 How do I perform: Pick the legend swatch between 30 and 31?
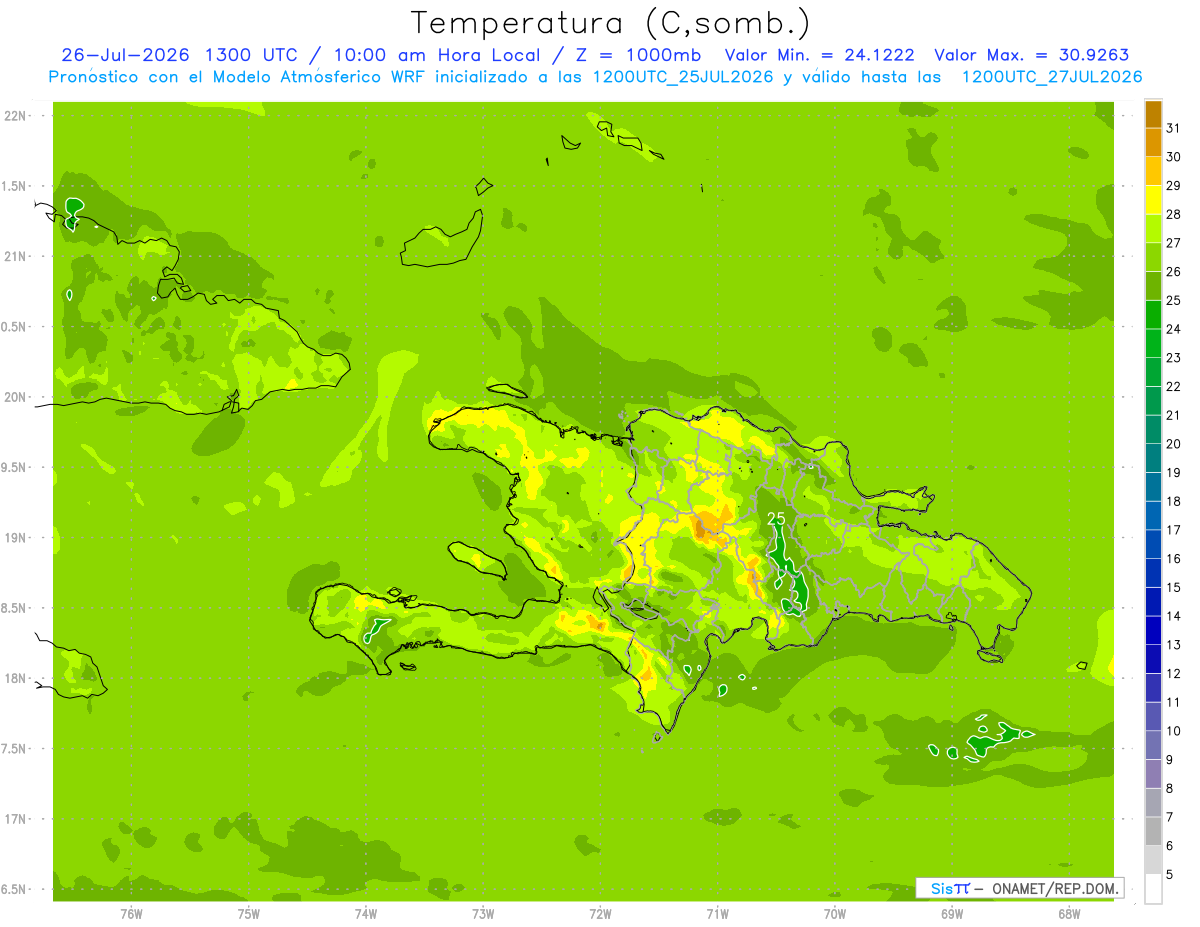pyautogui.click(x=1153, y=143)
